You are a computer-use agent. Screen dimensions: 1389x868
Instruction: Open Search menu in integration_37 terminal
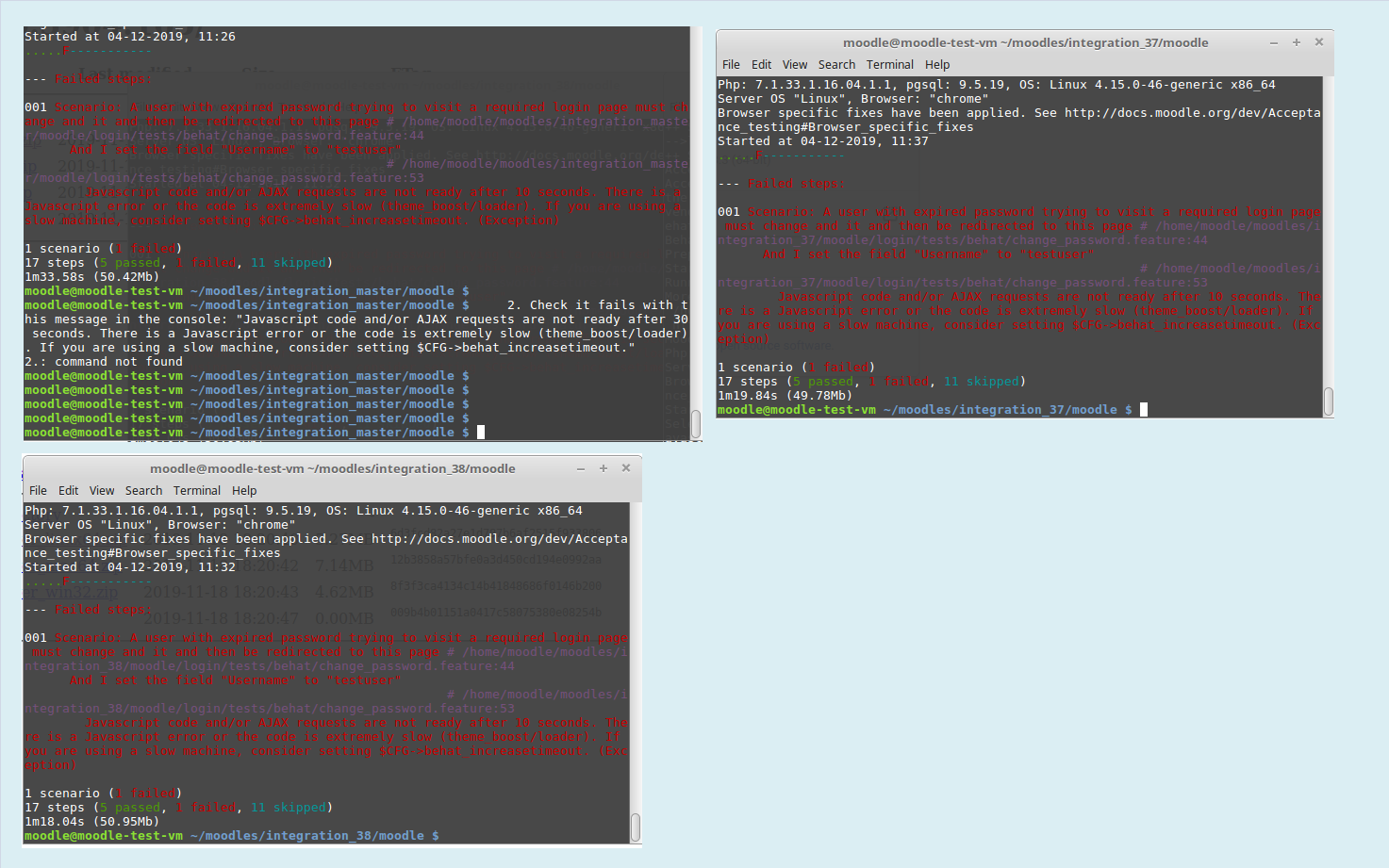click(x=836, y=65)
